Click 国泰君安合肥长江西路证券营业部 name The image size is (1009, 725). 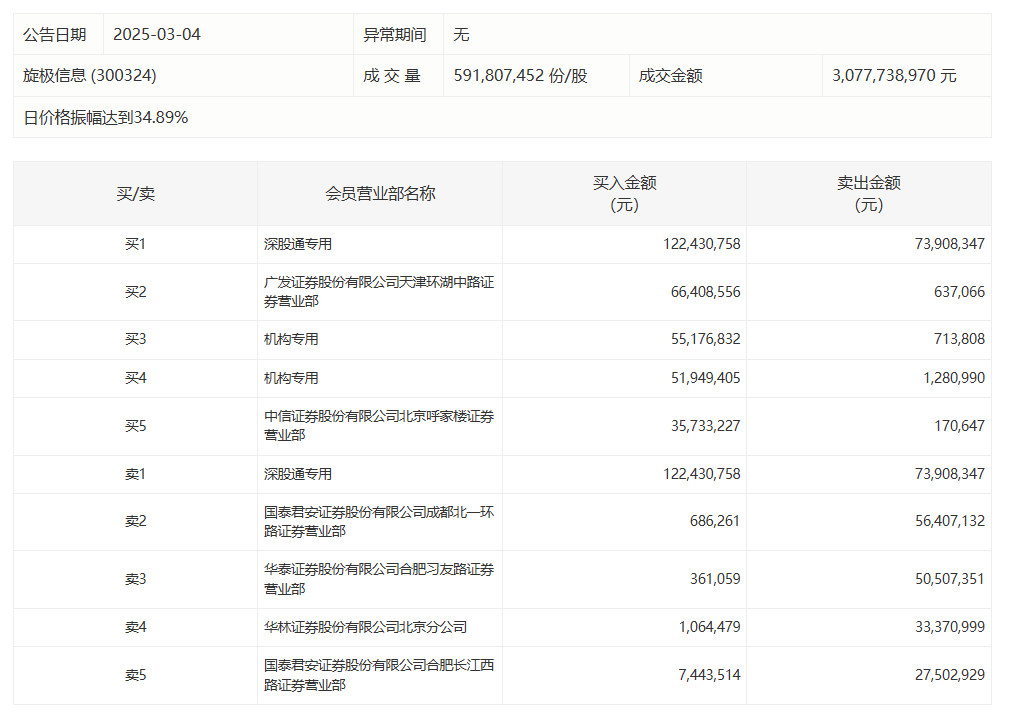tap(379, 675)
